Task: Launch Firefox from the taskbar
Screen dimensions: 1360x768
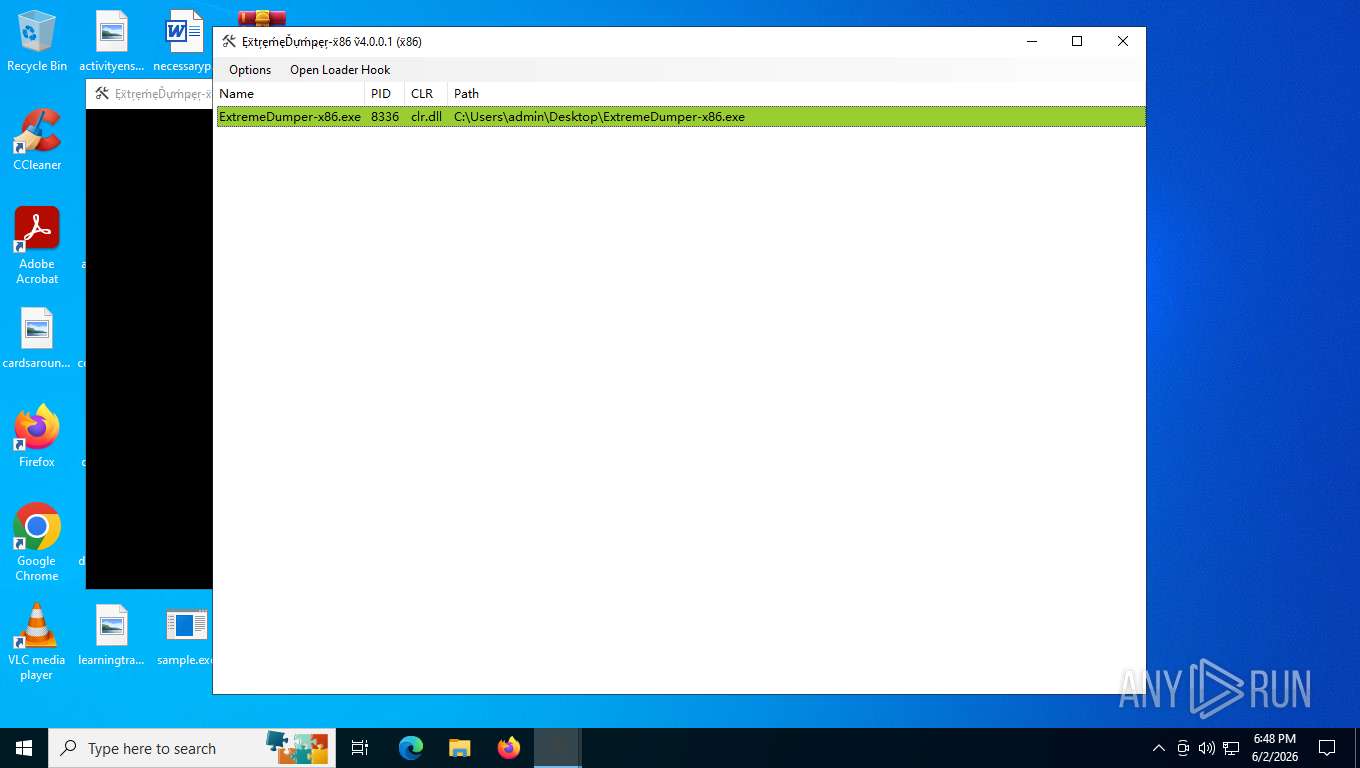Action: (509, 748)
